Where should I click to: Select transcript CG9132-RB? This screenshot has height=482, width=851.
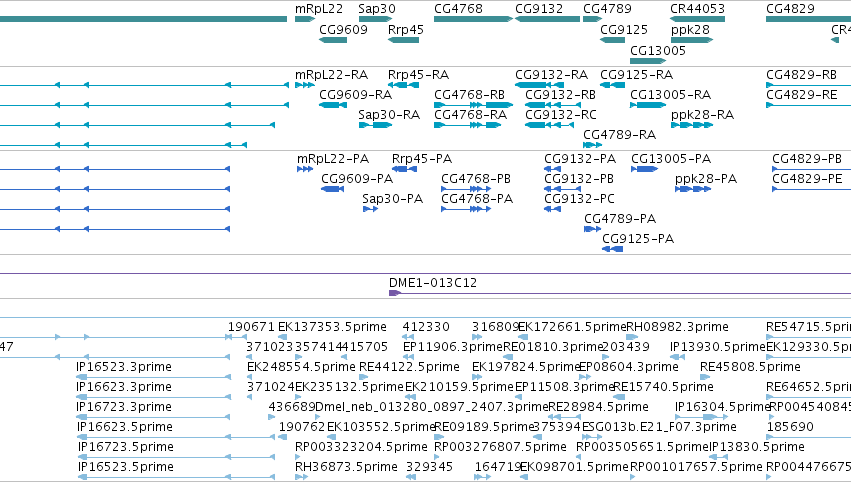[x=560, y=95]
